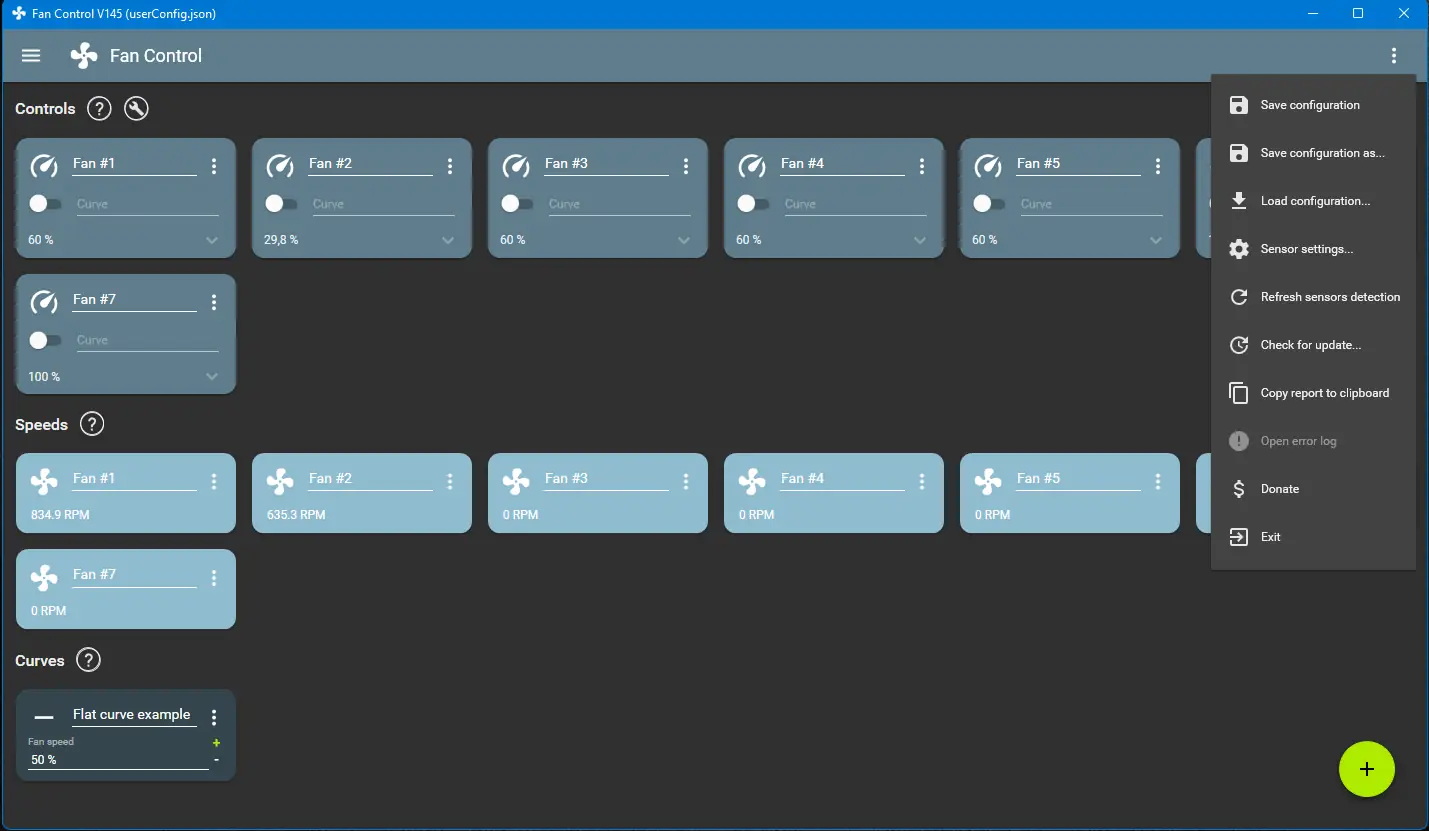Choose Save configuration from the menu

[x=1313, y=105]
